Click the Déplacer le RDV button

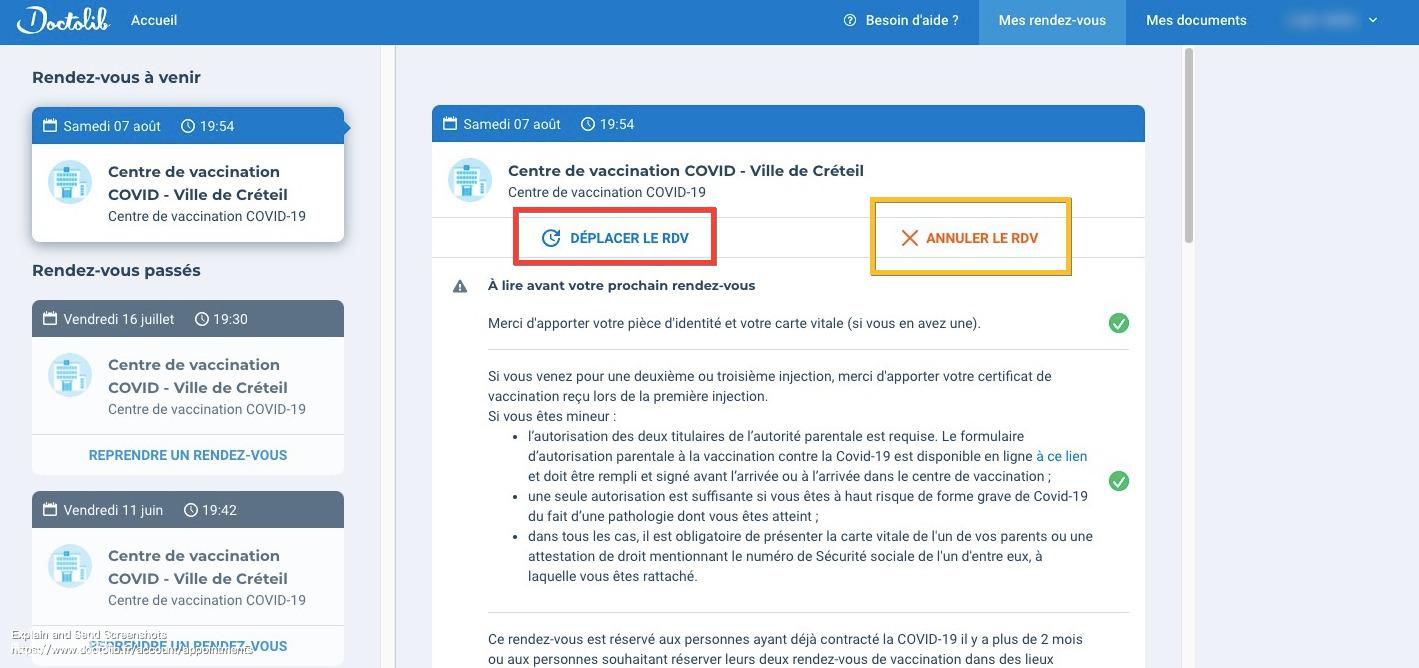point(615,238)
